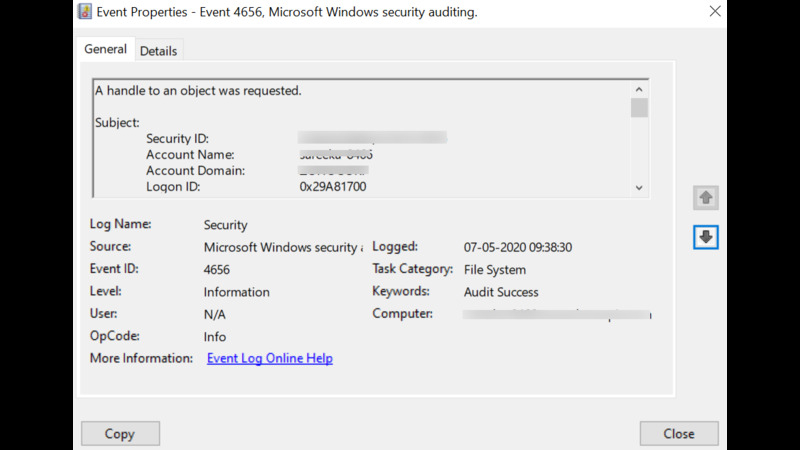Close the Event Properties dialog with X
The height and width of the screenshot is (450, 800).
coord(715,11)
